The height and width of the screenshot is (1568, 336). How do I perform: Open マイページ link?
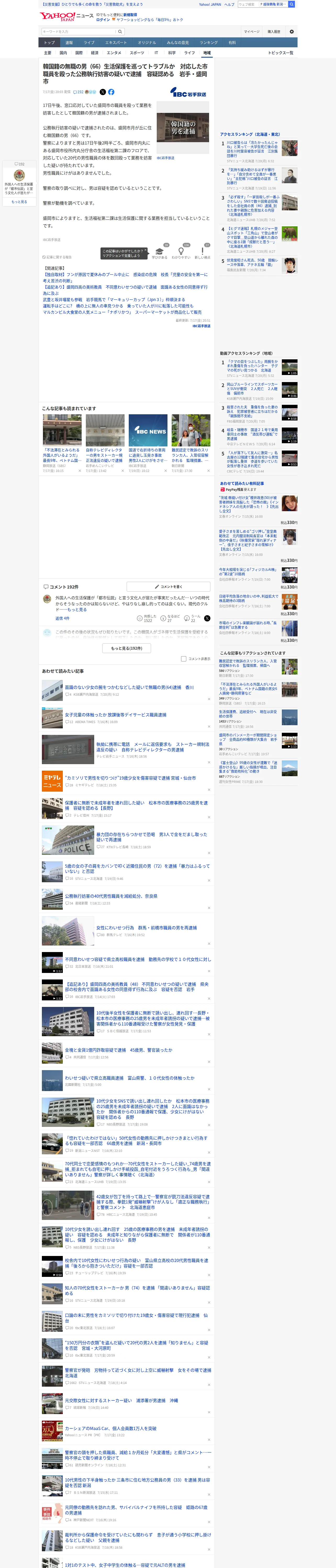[251, 32]
